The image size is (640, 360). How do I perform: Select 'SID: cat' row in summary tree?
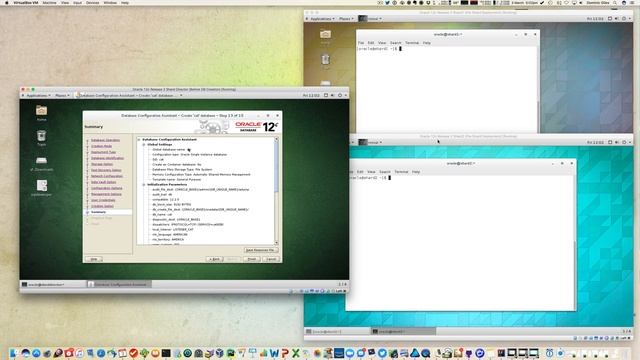[x=158, y=160]
